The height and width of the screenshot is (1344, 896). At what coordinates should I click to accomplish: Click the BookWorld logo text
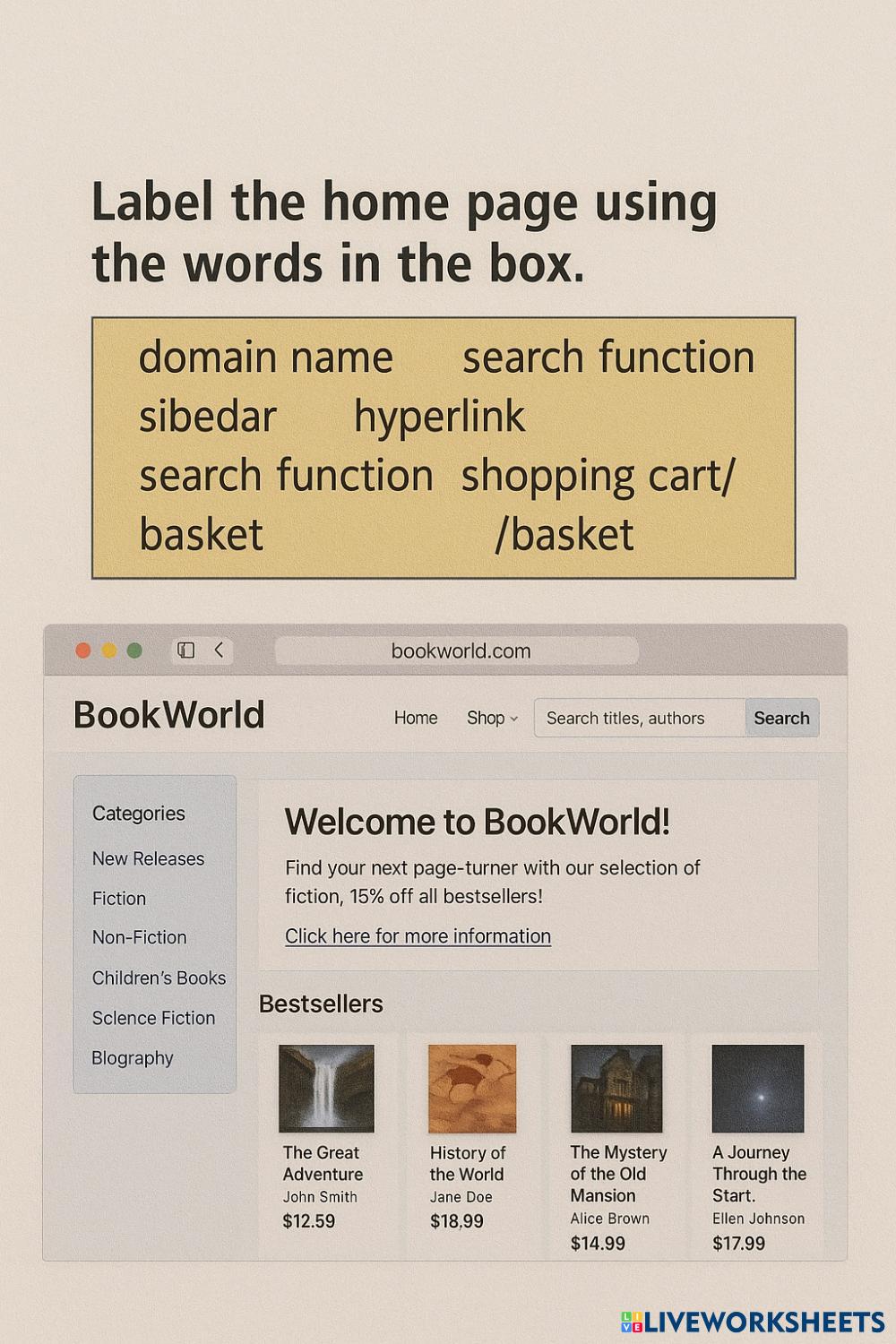tap(169, 715)
